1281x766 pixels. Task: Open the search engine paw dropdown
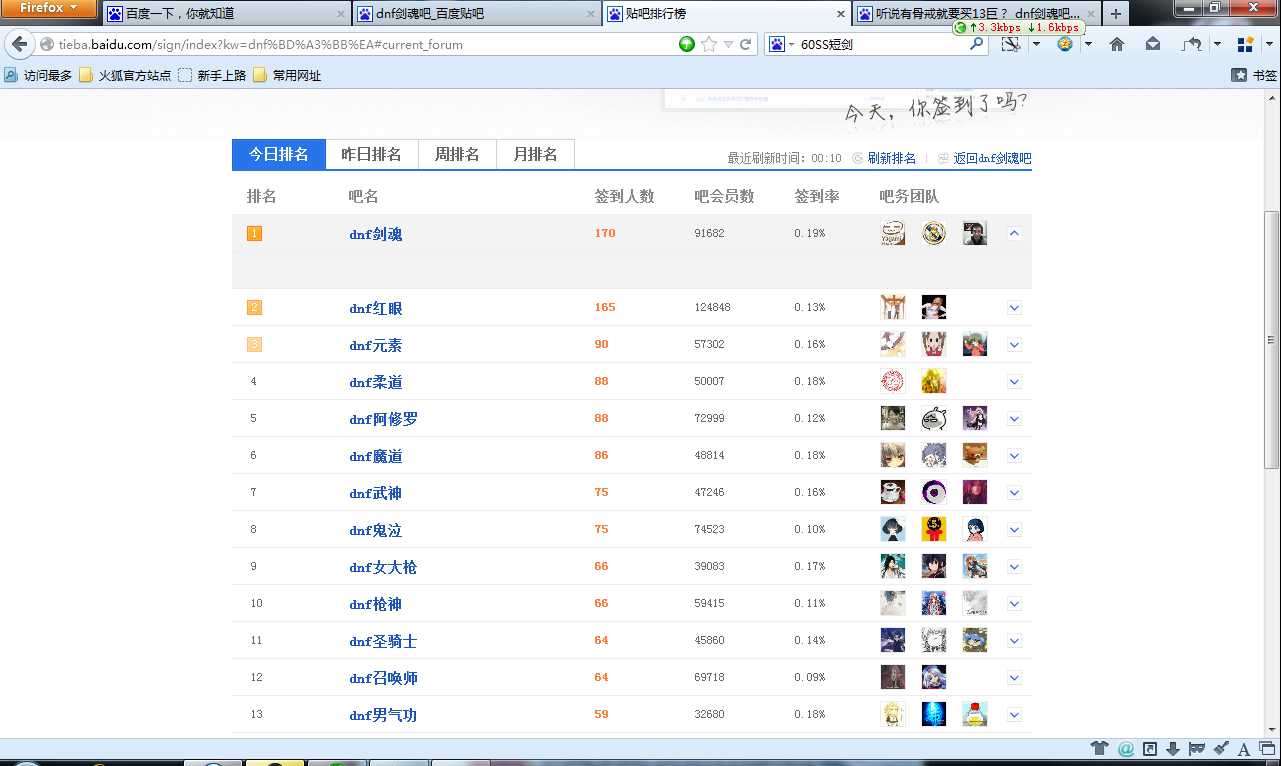point(782,44)
